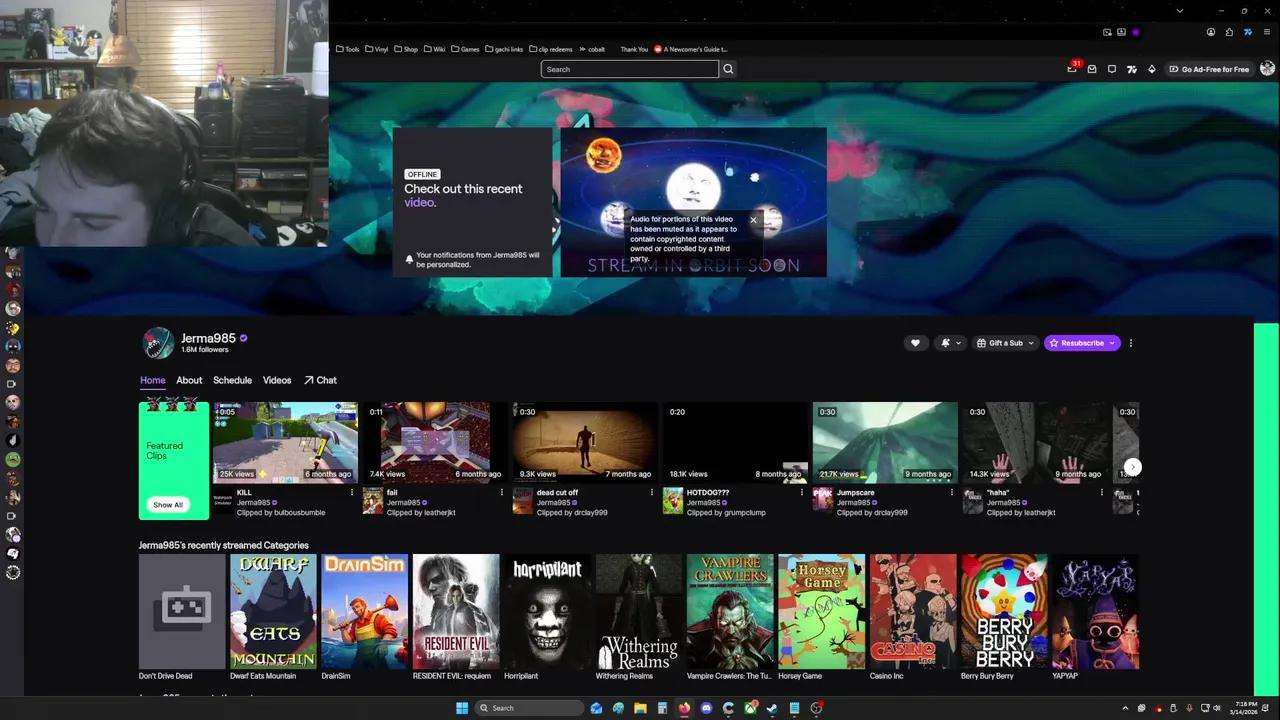Open the Casino Inc category
Screen dimensions: 1280x720
pos(913,611)
